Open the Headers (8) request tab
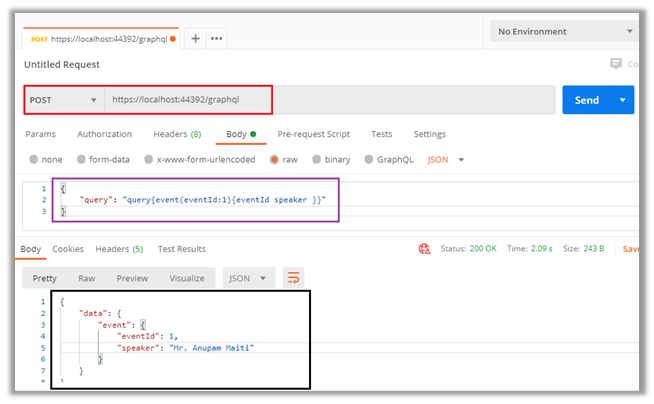 [177, 134]
